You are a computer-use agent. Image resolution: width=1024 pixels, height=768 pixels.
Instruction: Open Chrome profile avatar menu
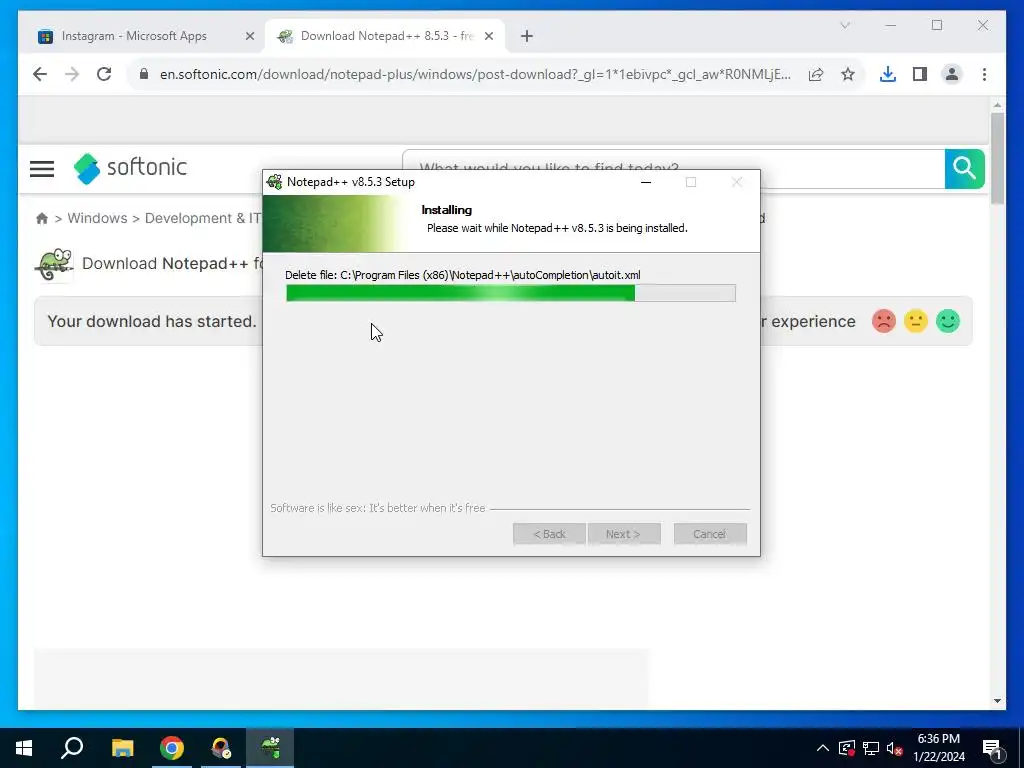point(952,74)
